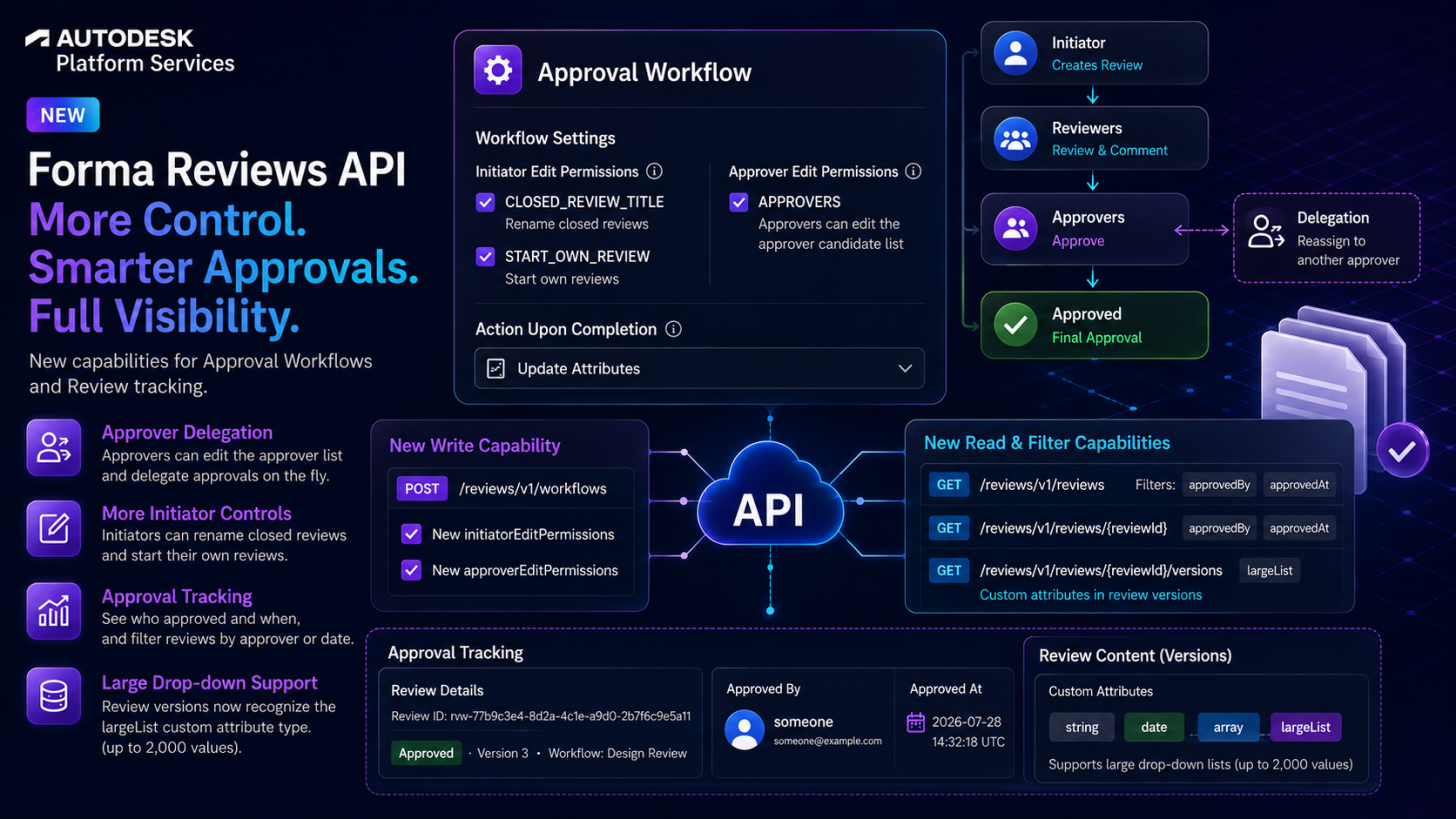
Task: Click the 2026-07-28 approval date
Action: 968,722
